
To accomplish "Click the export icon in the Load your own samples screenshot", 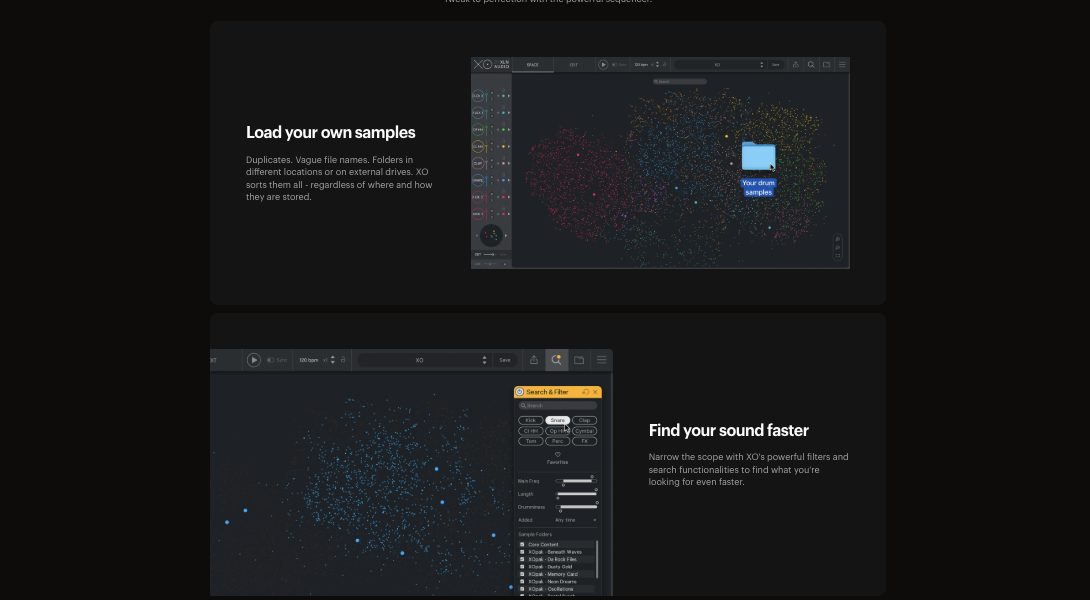I will pyautogui.click(x=796, y=65).
